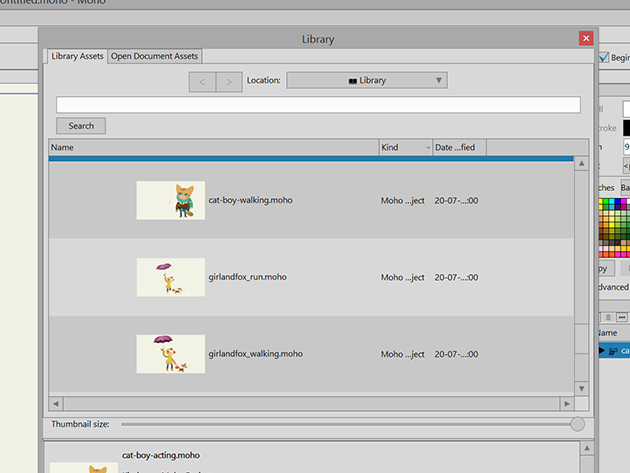630x473 pixels.
Task: Go forward with the right arrow button
Action: pos(229,82)
